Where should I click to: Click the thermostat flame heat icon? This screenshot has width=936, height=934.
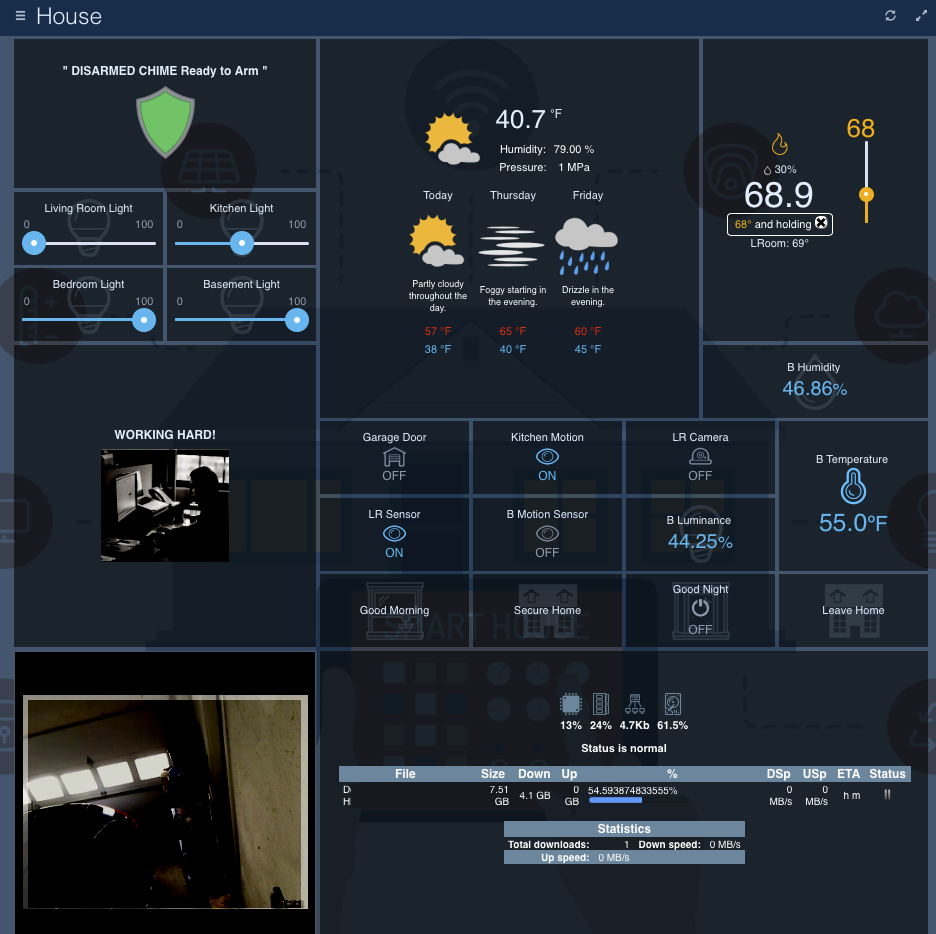coord(779,144)
